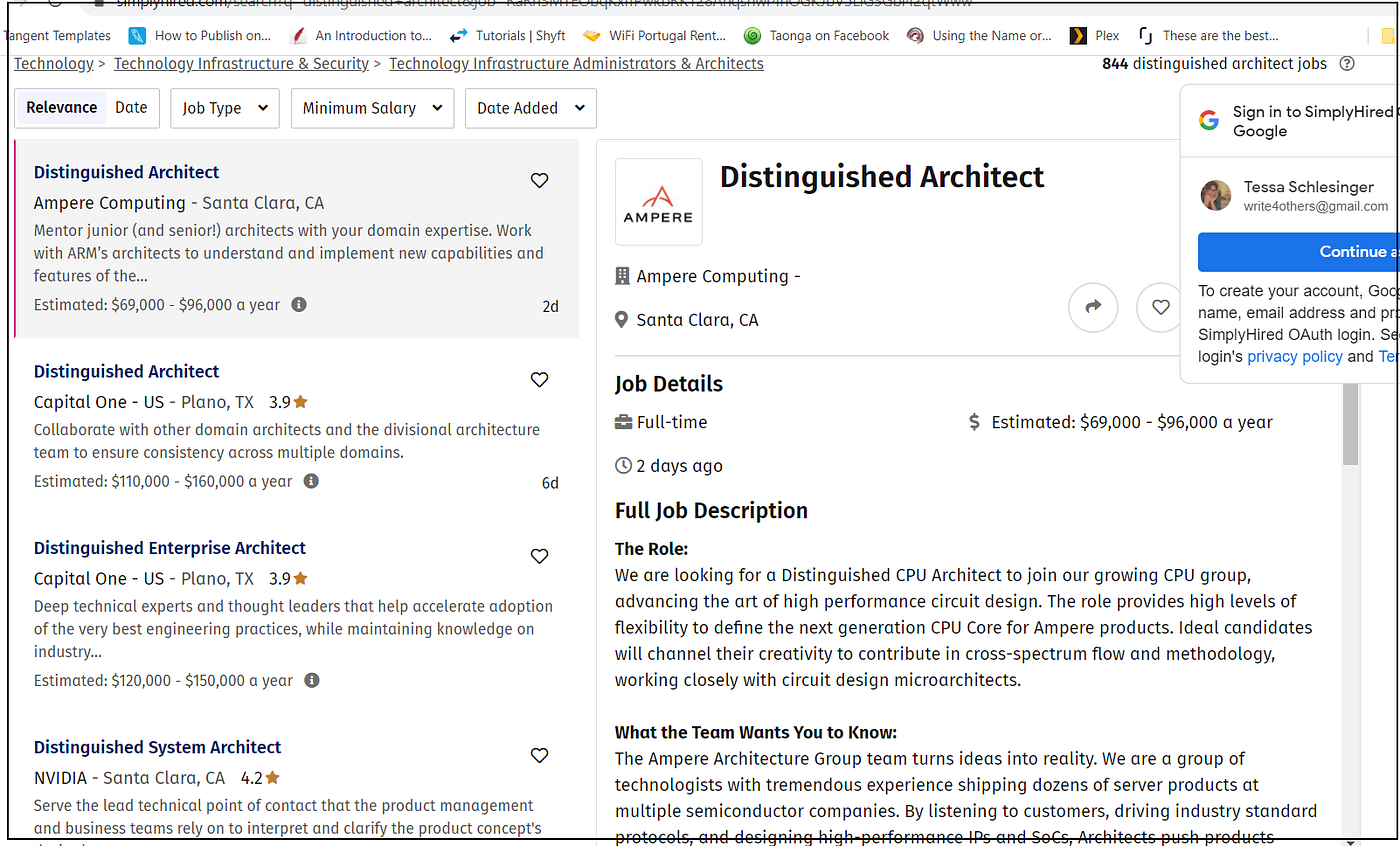Open the How to Publish on bookmark
Screen dimensions: 1400x846
click(200, 36)
